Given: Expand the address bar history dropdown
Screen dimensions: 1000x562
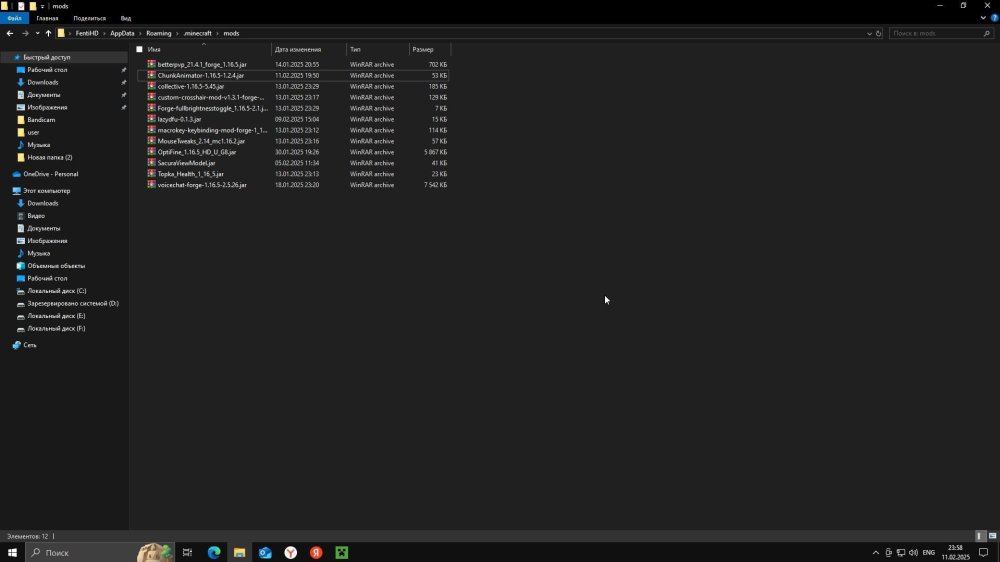Looking at the screenshot, I should (869, 33).
